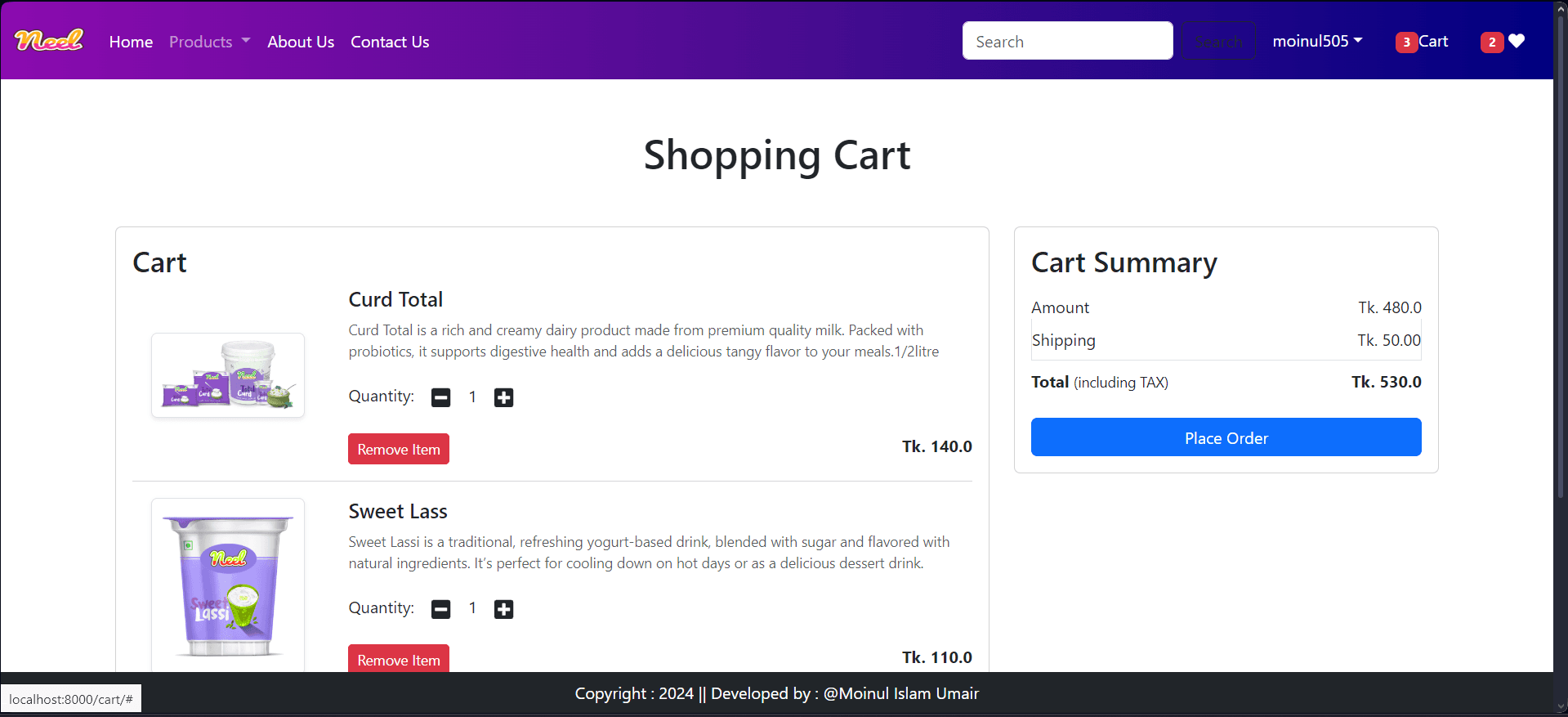Image resolution: width=1568 pixels, height=717 pixels.
Task: Remove Sweet Lassi from the cart
Action: [399, 659]
